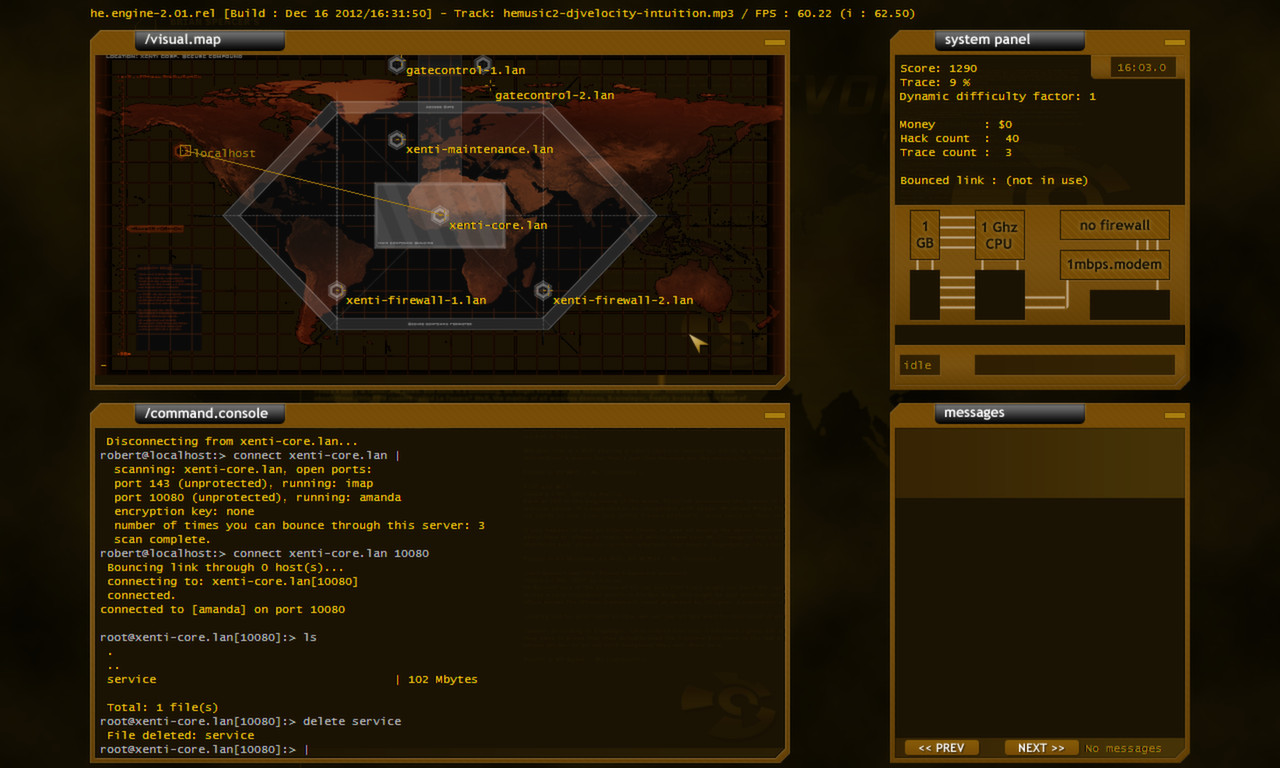The height and width of the screenshot is (768, 1280).
Task: Select the 1 Ghz CPU hardware icon
Action: [998, 234]
